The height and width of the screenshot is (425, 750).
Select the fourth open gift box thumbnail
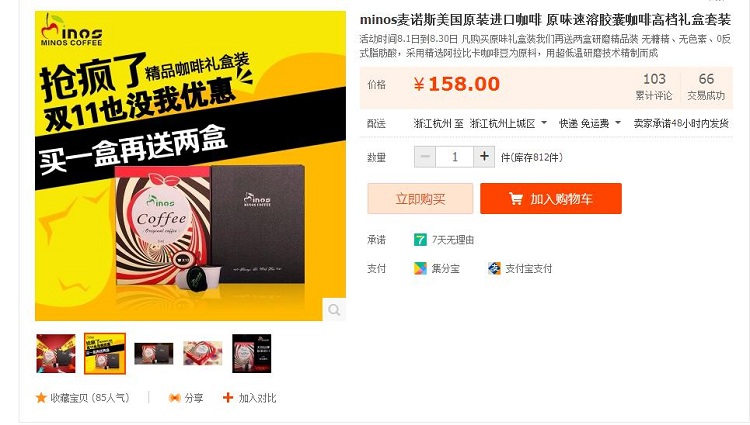click(x=203, y=353)
